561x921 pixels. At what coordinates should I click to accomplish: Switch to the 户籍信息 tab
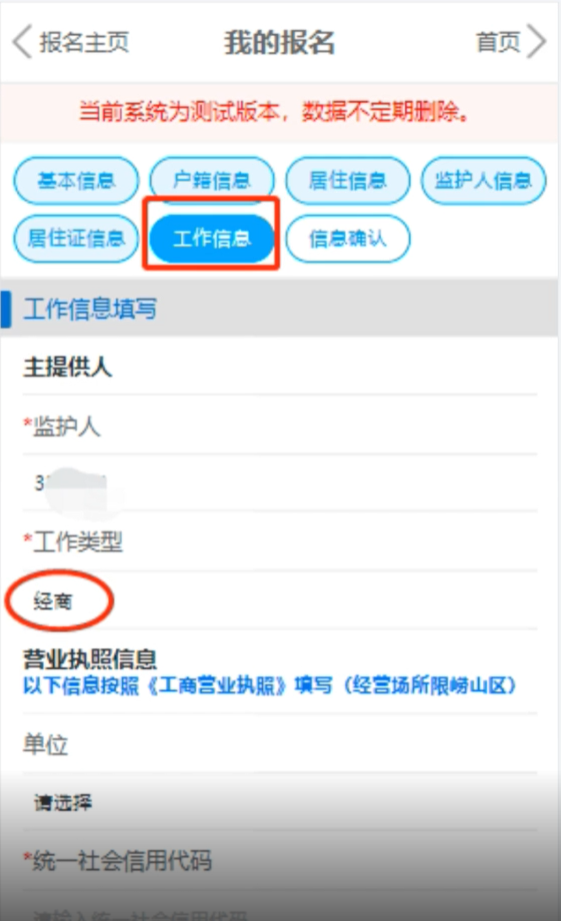point(212,180)
